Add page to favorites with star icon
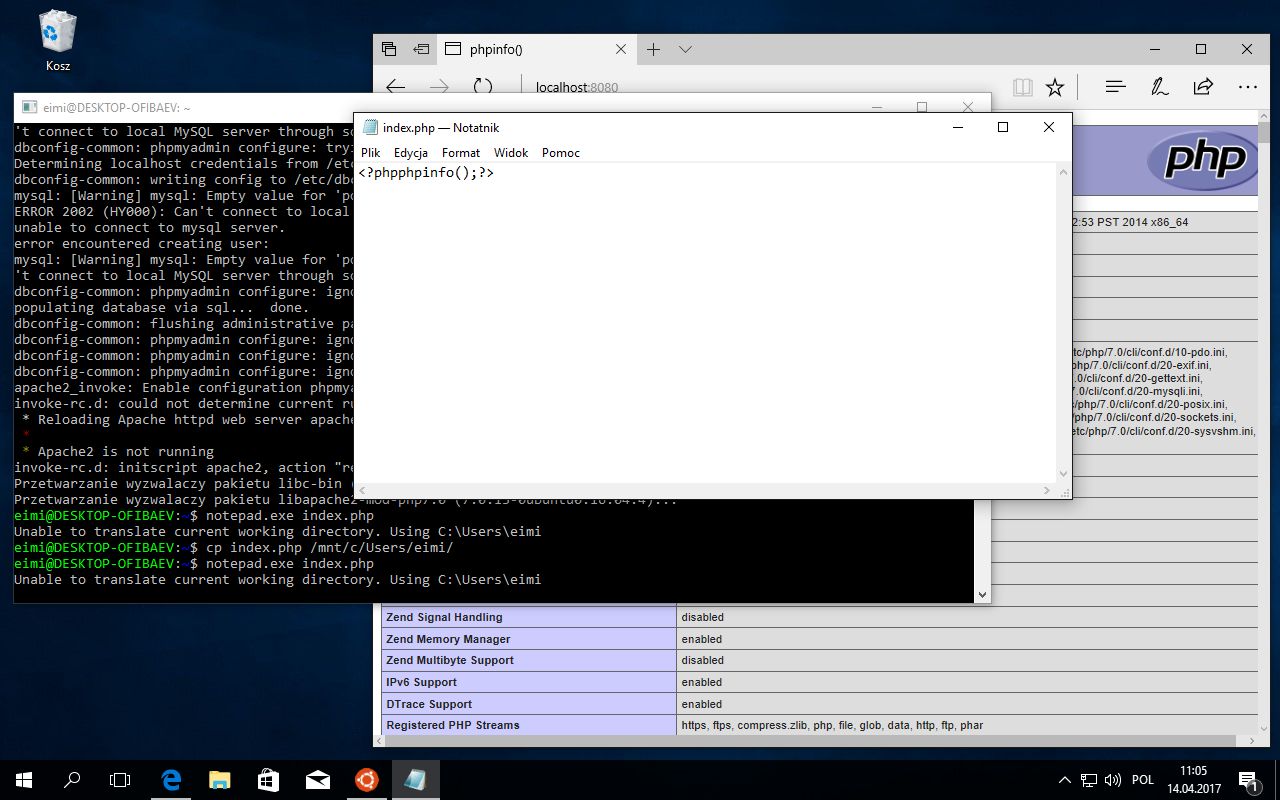This screenshot has width=1280, height=800. point(1055,87)
